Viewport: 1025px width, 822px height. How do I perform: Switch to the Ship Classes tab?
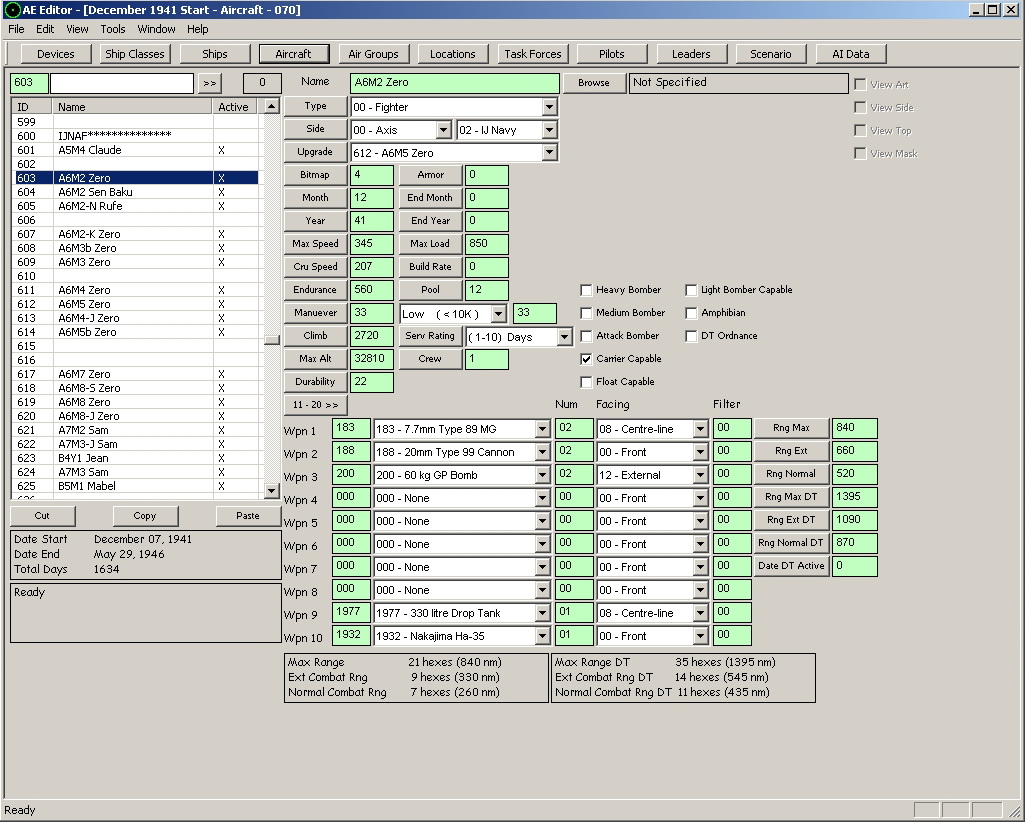point(135,54)
